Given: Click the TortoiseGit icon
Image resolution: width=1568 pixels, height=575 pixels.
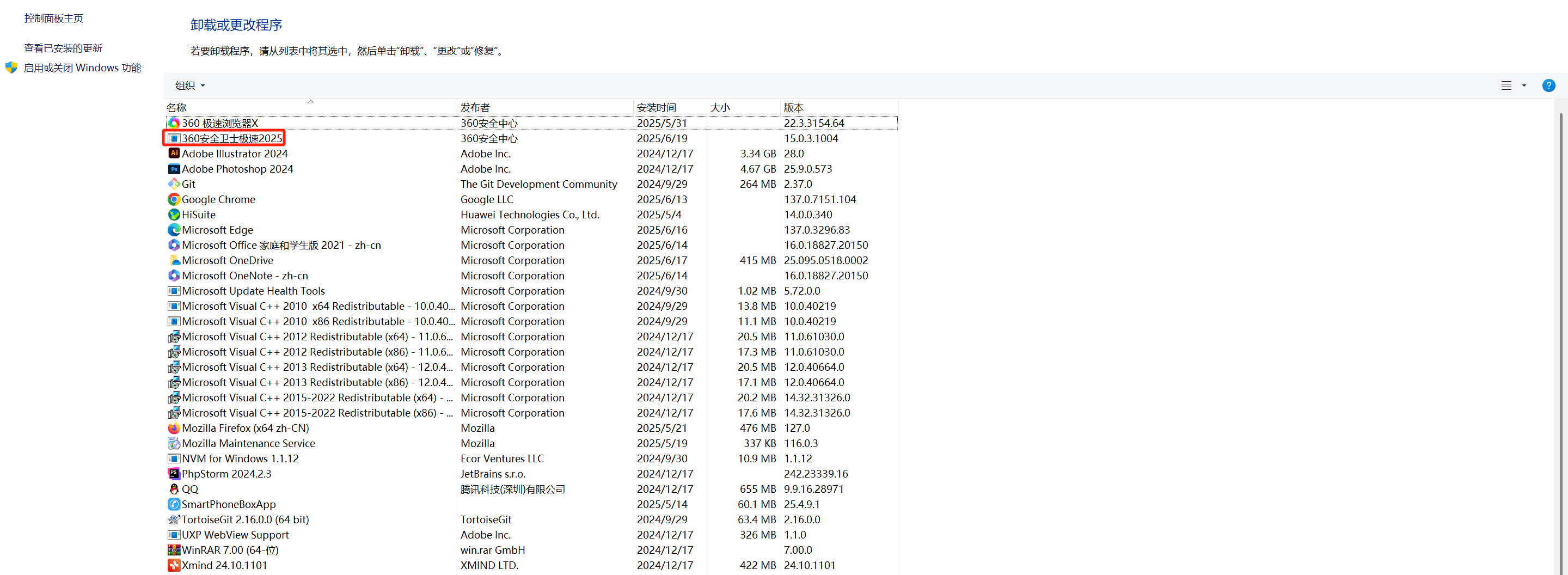Looking at the screenshot, I should [174, 519].
